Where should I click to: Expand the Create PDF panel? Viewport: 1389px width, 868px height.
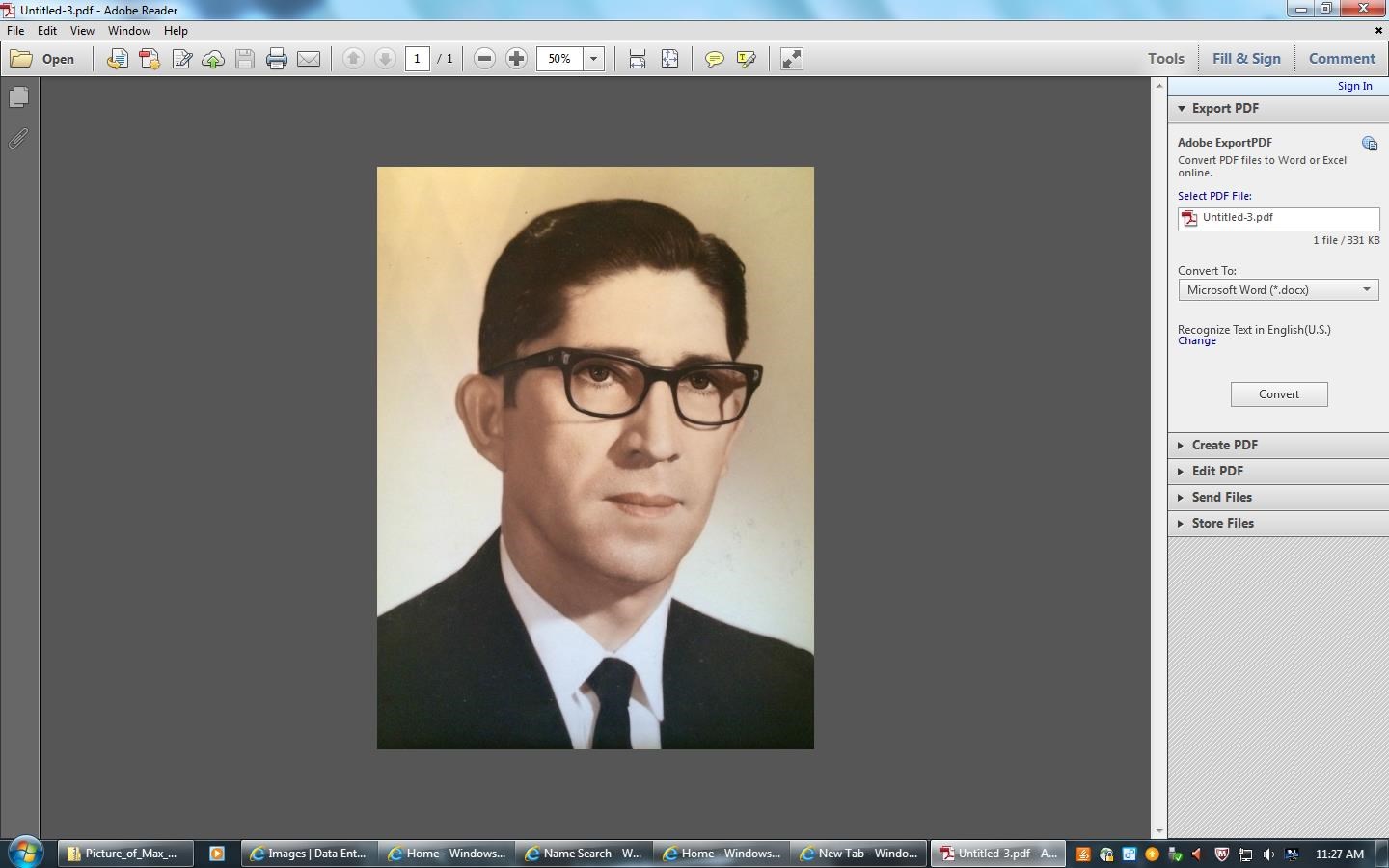tap(1225, 445)
